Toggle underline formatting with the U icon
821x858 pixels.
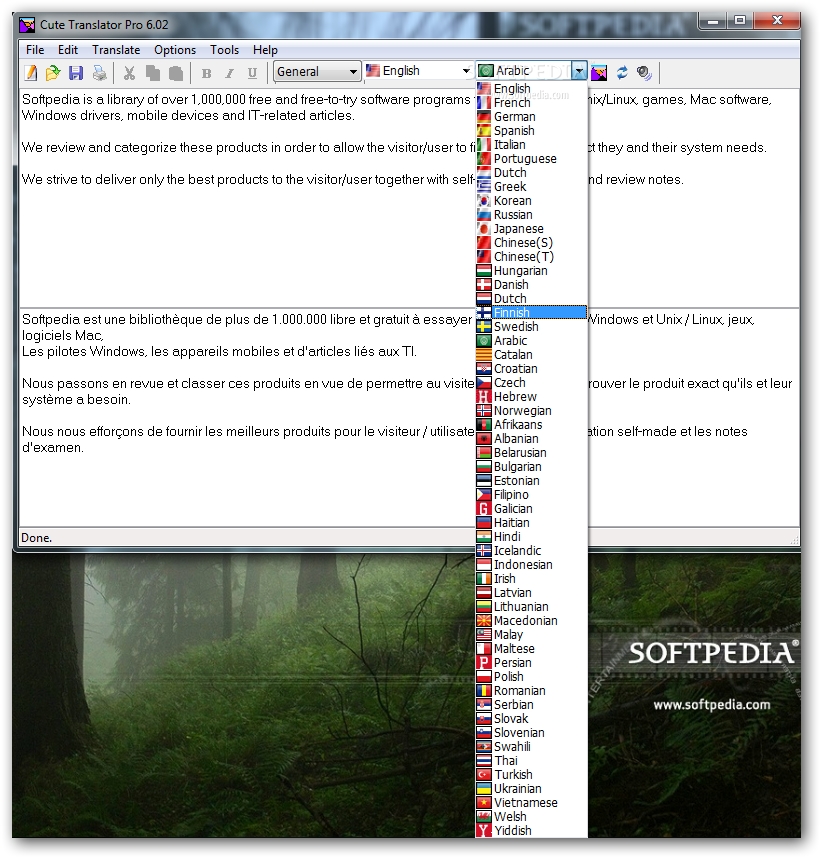[252, 73]
